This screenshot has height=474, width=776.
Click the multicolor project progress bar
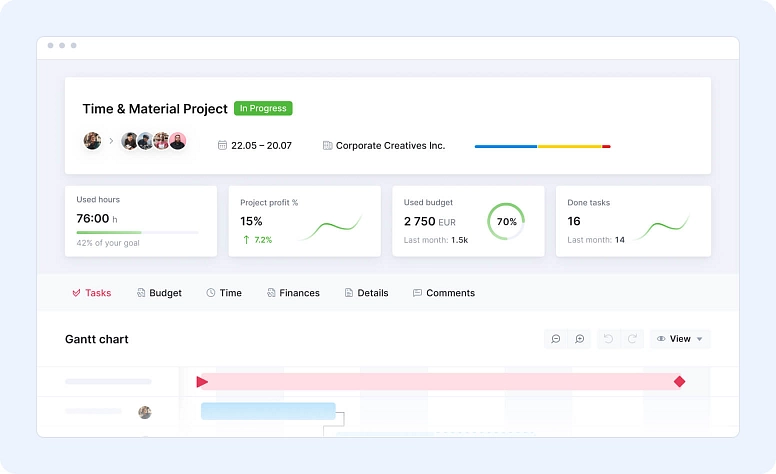pos(542,146)
